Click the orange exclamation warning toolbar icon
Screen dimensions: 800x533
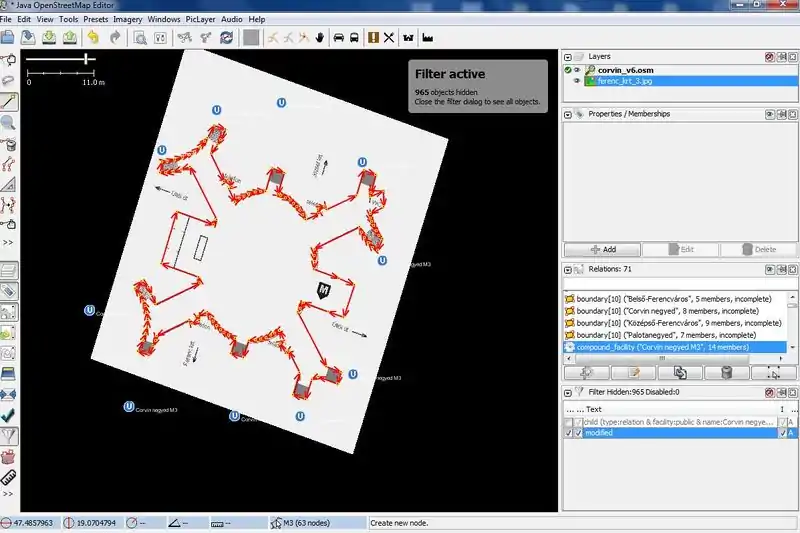[x=373, y=37]
